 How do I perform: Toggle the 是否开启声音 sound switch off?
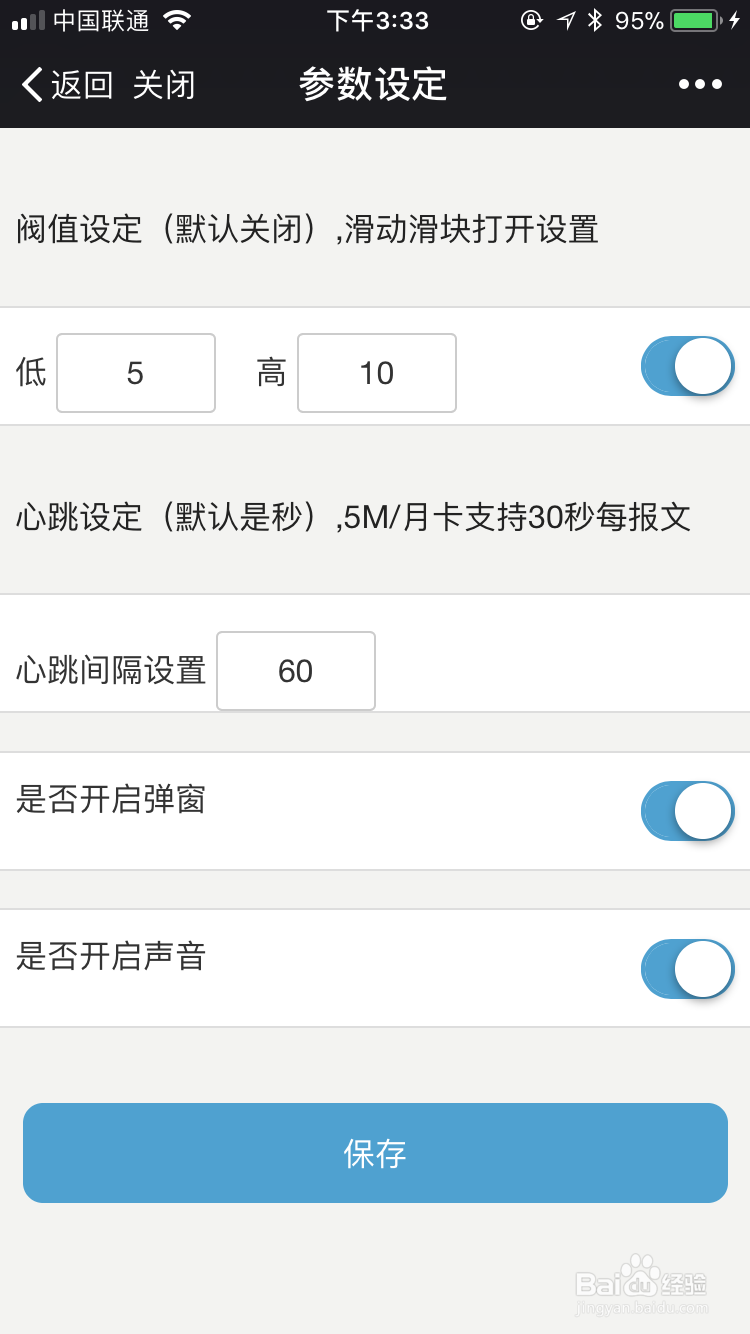[687, 969]
